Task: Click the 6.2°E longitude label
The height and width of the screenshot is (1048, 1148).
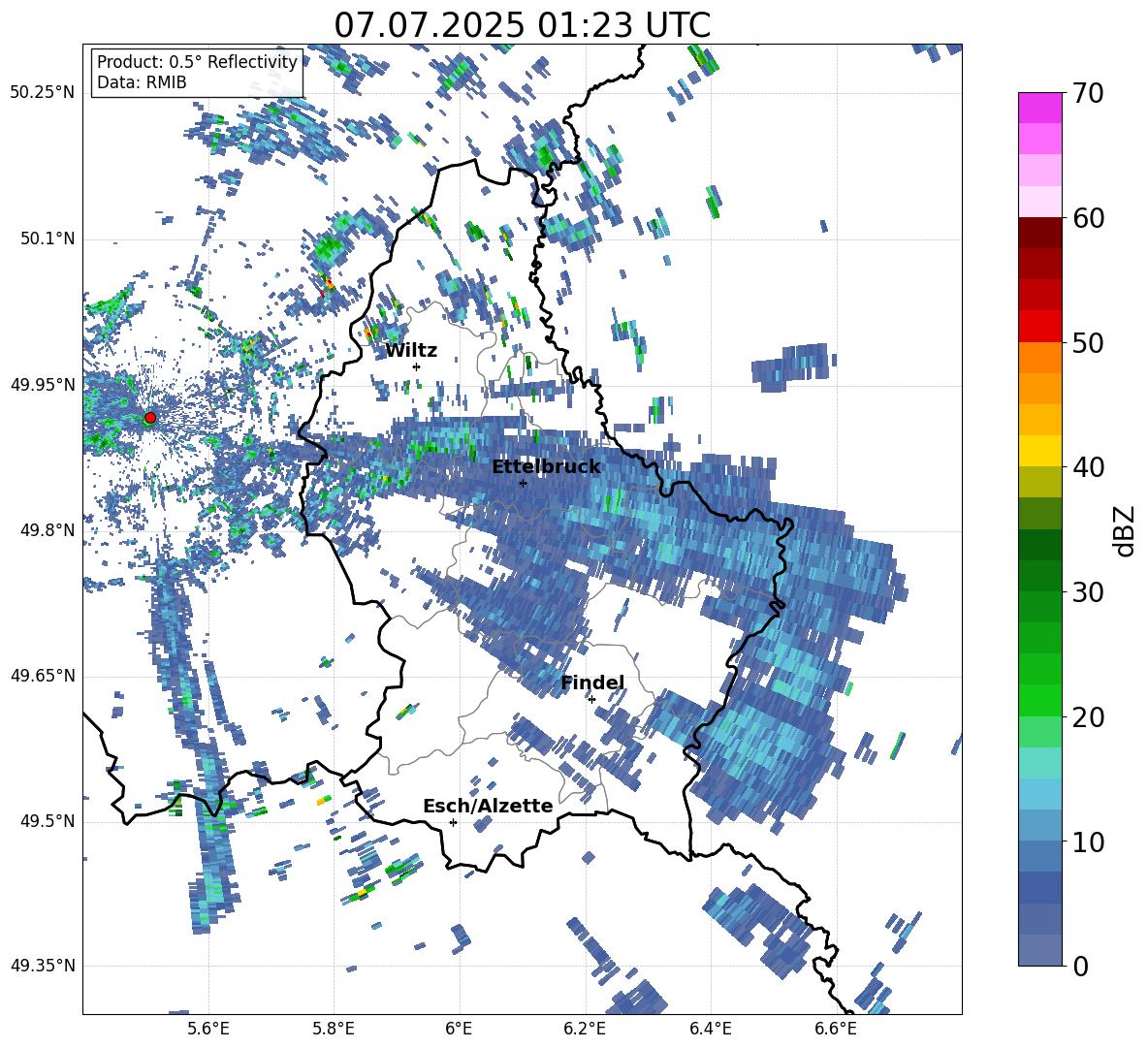Action: (x=585, y=1029)
